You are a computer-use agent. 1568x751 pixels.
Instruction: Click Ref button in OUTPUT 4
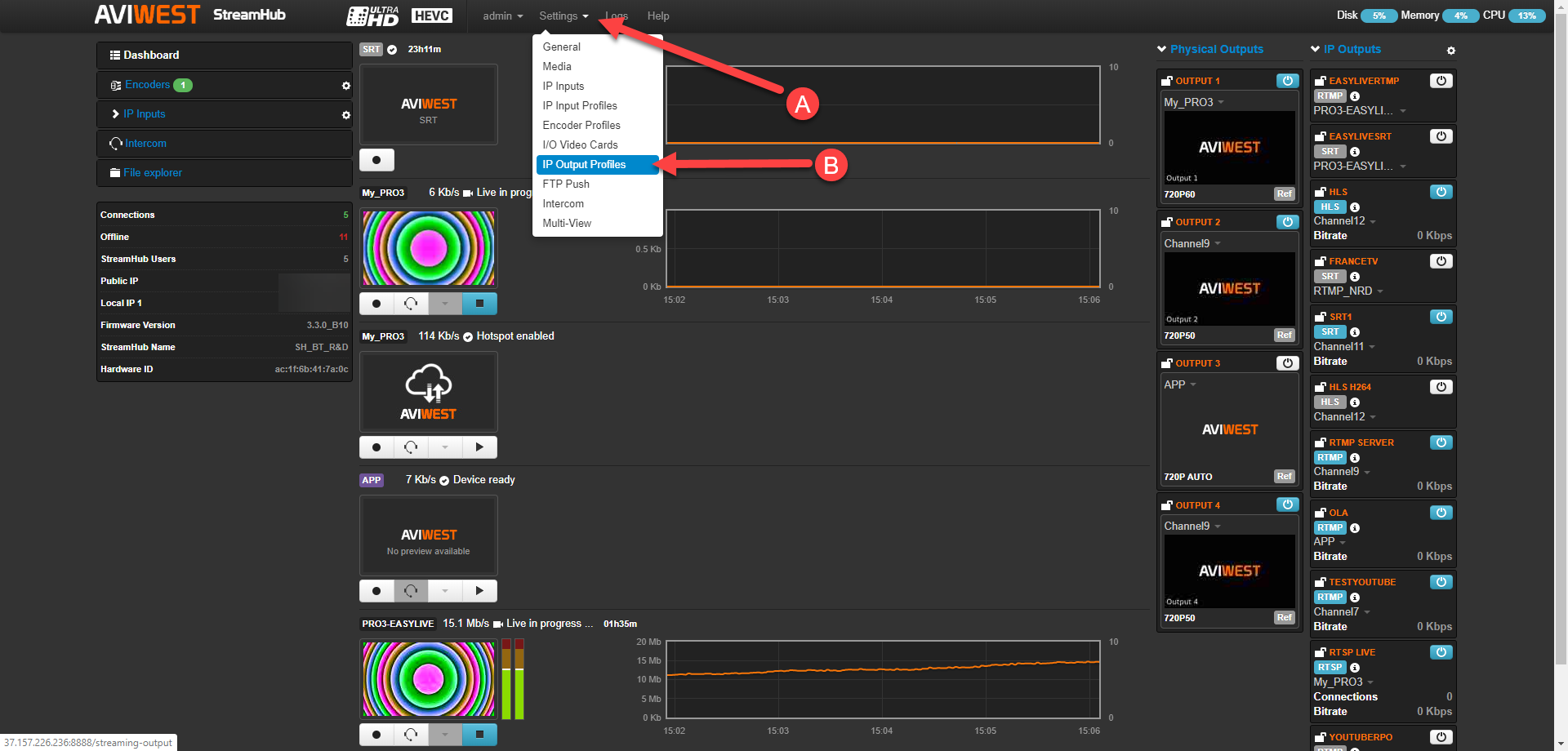pos(1285,618)
